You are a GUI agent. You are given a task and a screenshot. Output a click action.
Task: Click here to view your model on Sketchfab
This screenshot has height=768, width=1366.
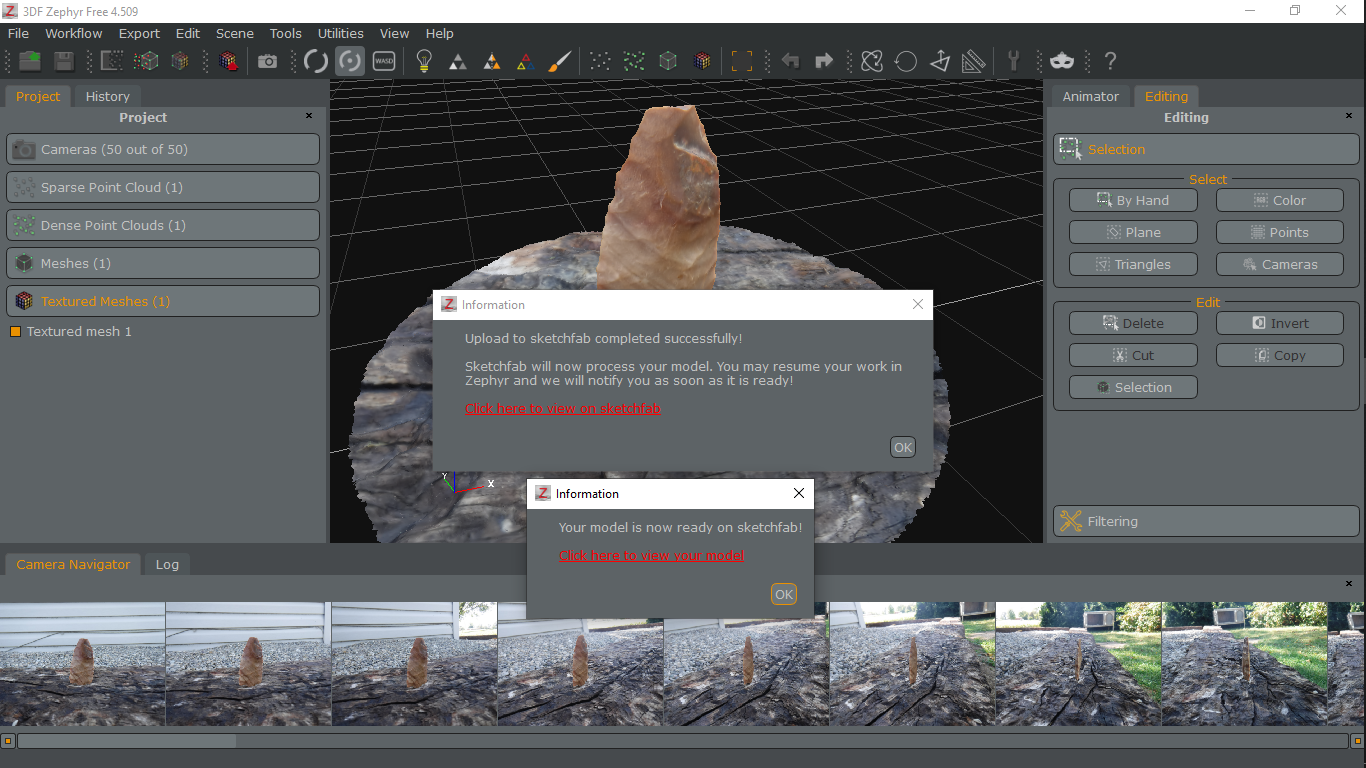tap(651, 555)
